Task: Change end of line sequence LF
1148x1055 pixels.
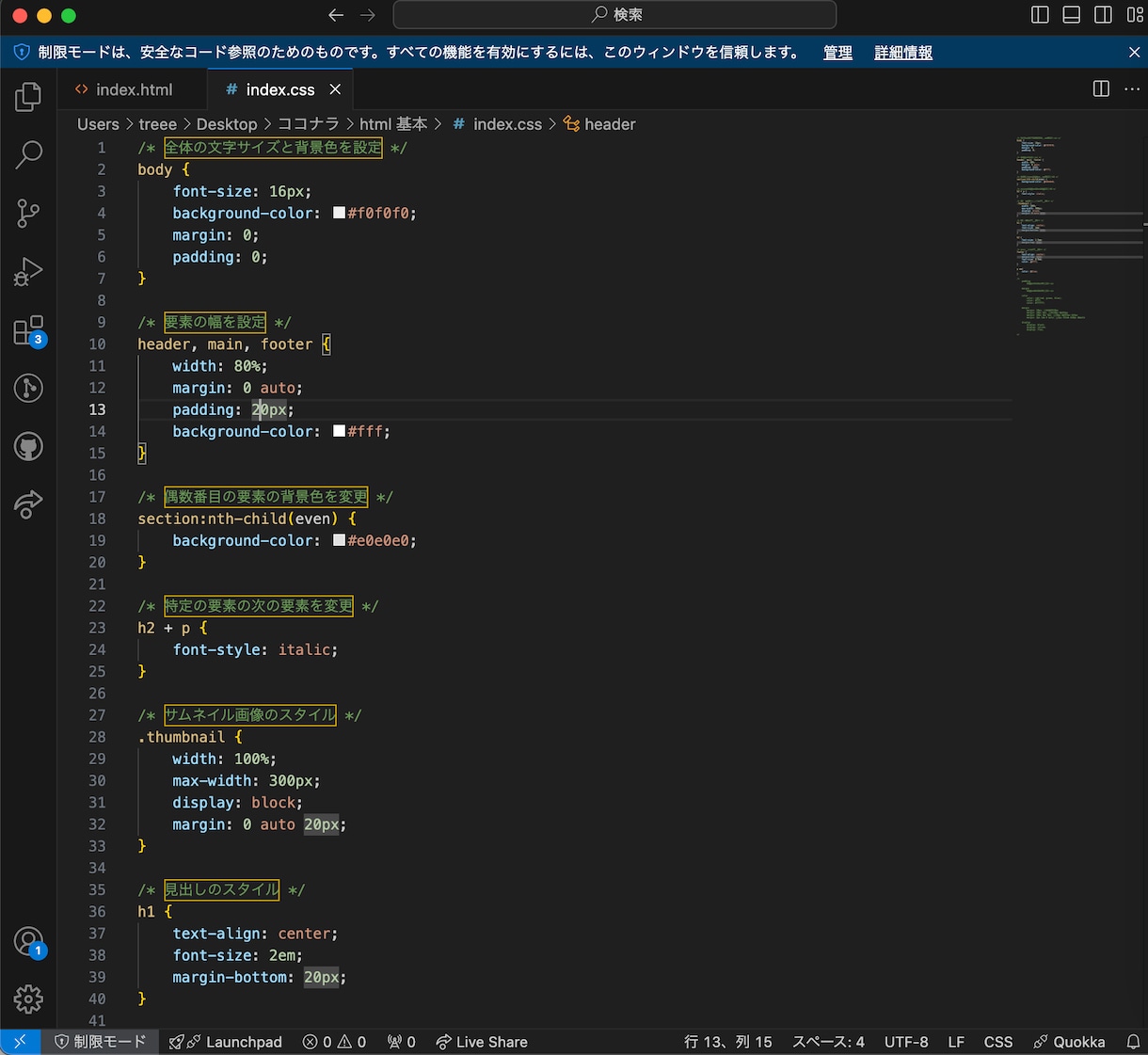Action: 956,1042
